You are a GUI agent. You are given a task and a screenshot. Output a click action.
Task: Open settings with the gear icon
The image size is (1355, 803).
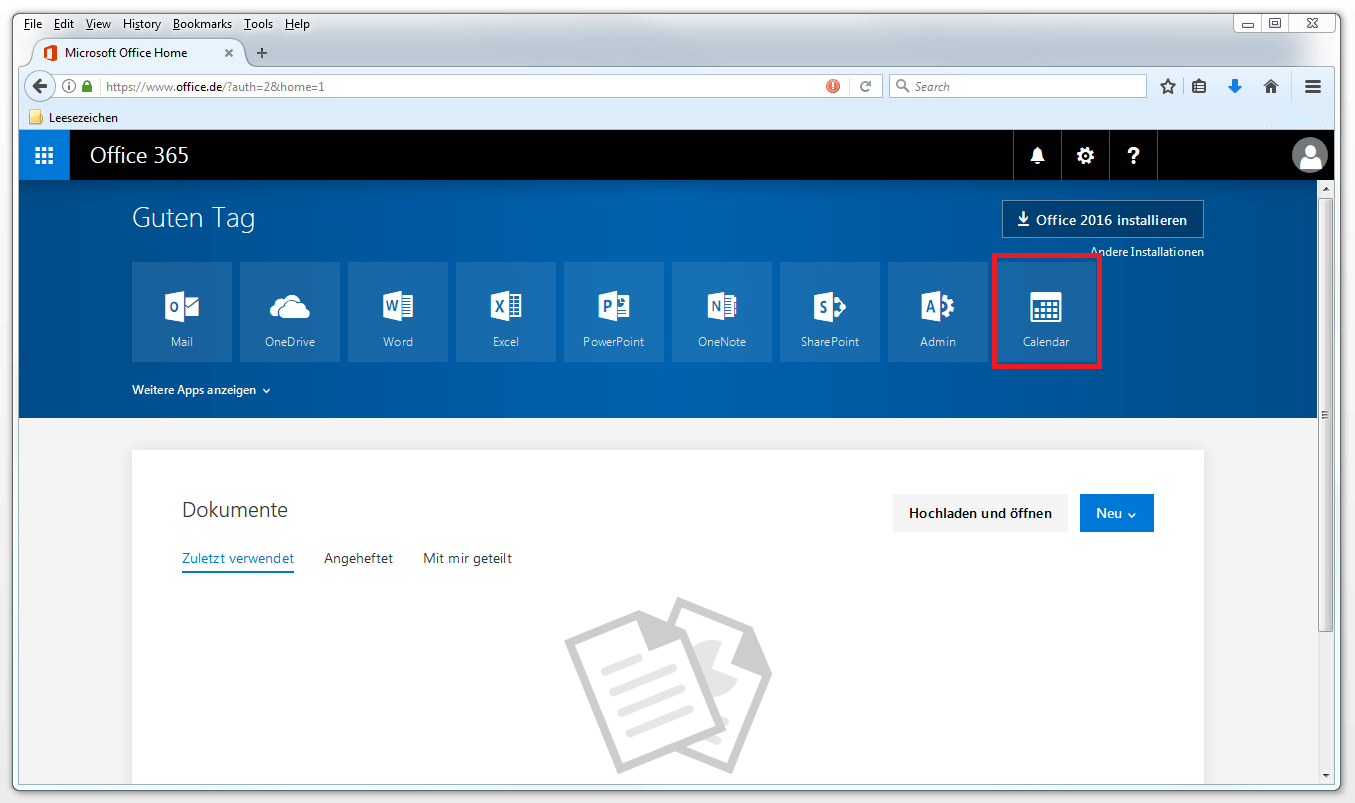tap(1085, 155)
